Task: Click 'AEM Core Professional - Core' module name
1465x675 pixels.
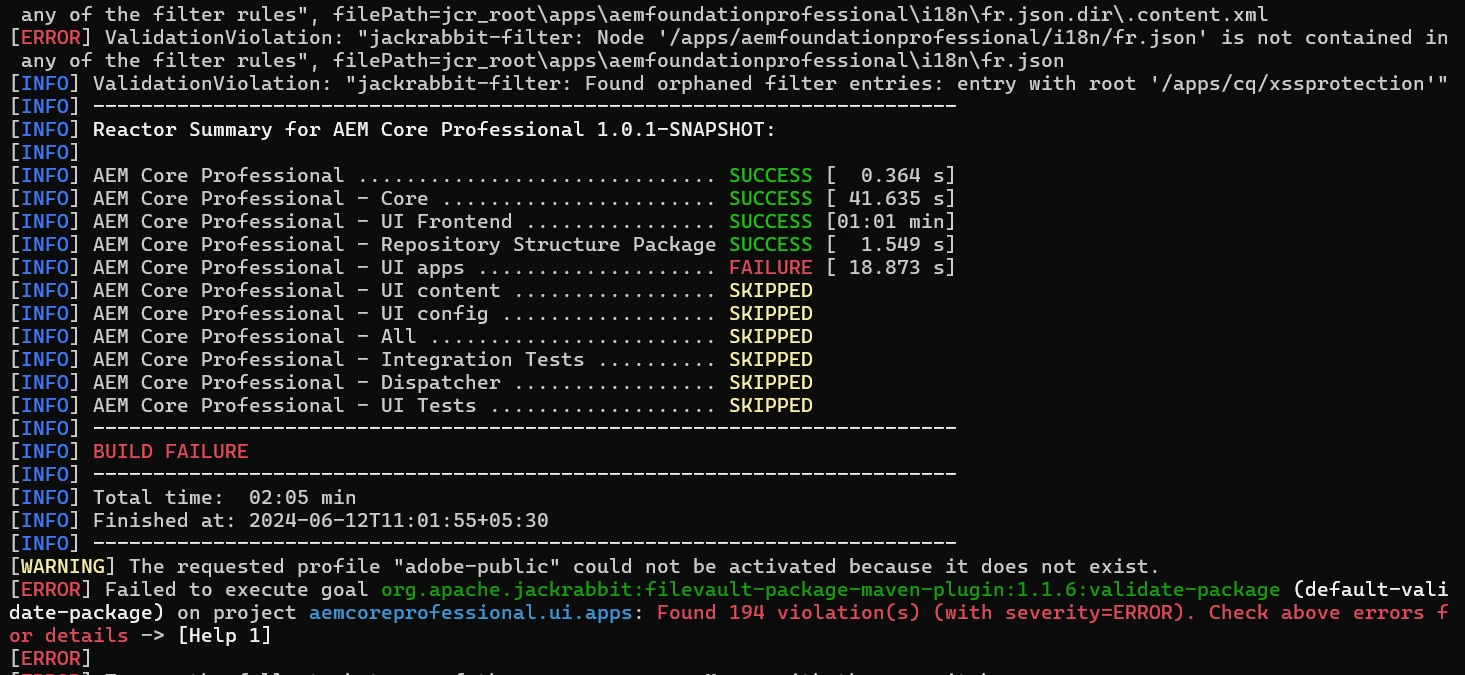Action: click(260, 199)
